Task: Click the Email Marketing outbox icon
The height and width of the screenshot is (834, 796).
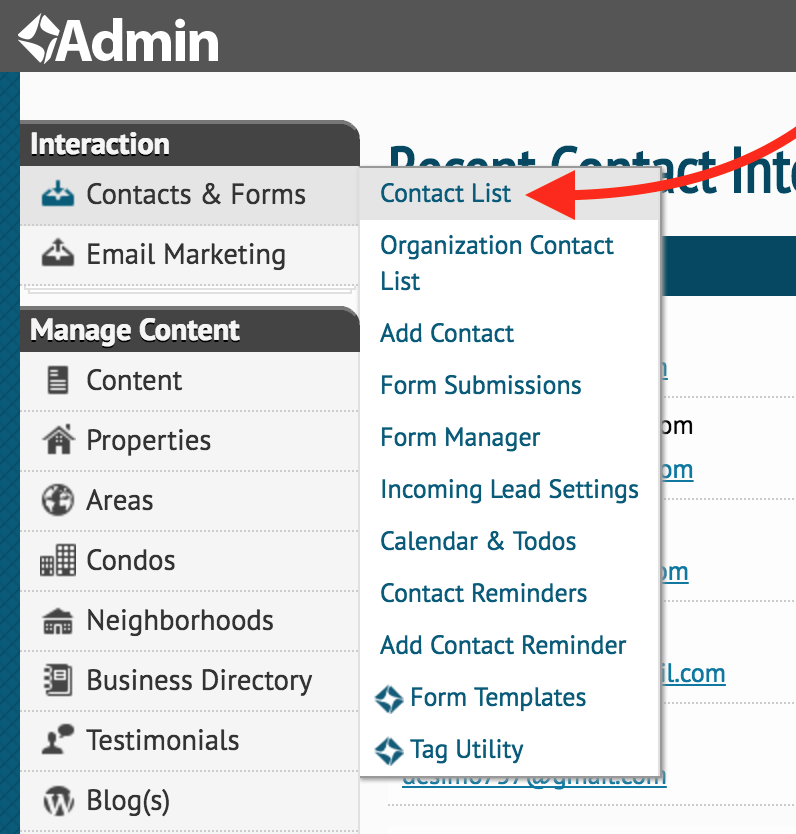Action: click(57, 253)
